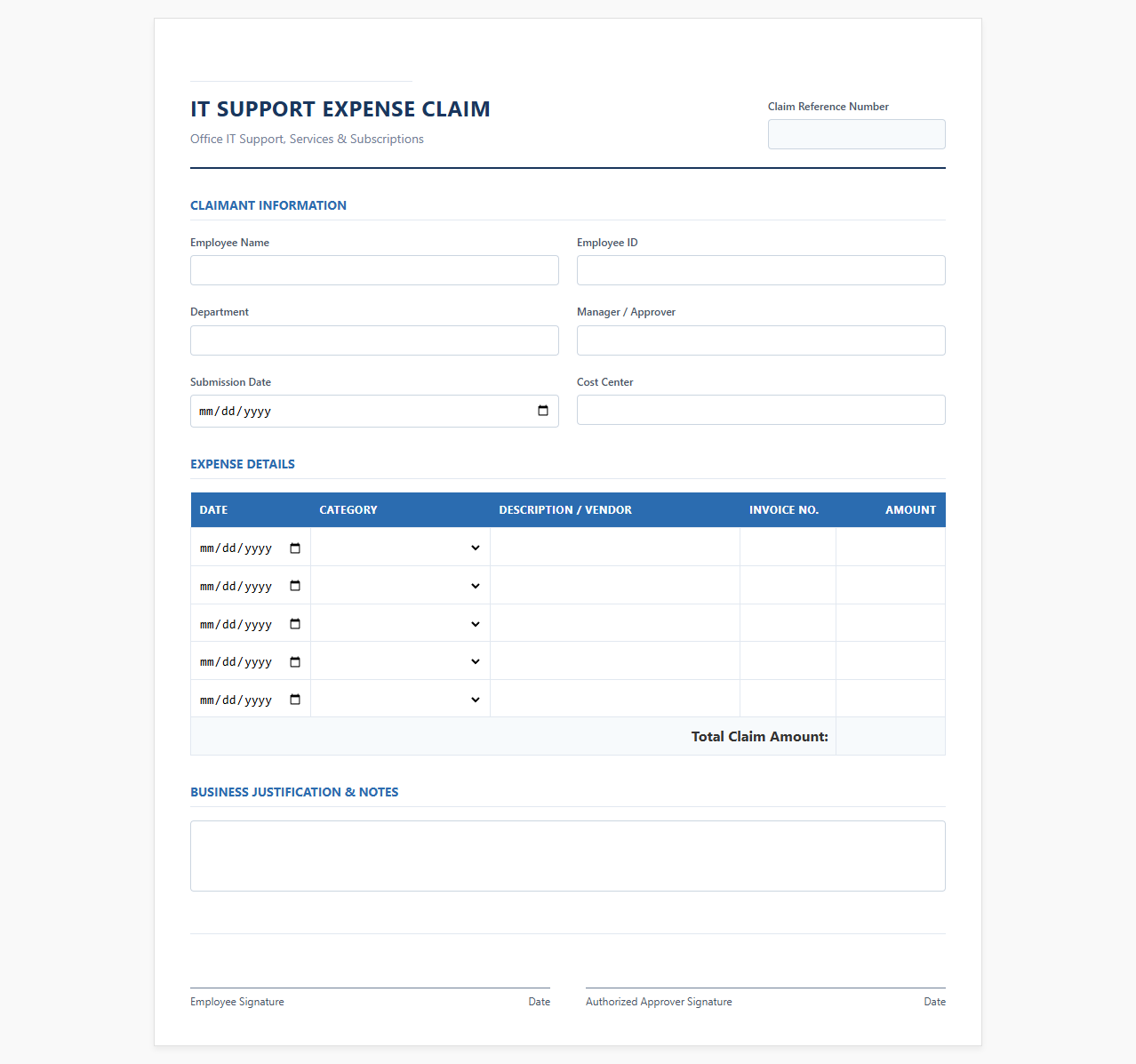Click the Total Claim Amount value field
Screen dimensions: 1136x1064
[x=891, y=737]
